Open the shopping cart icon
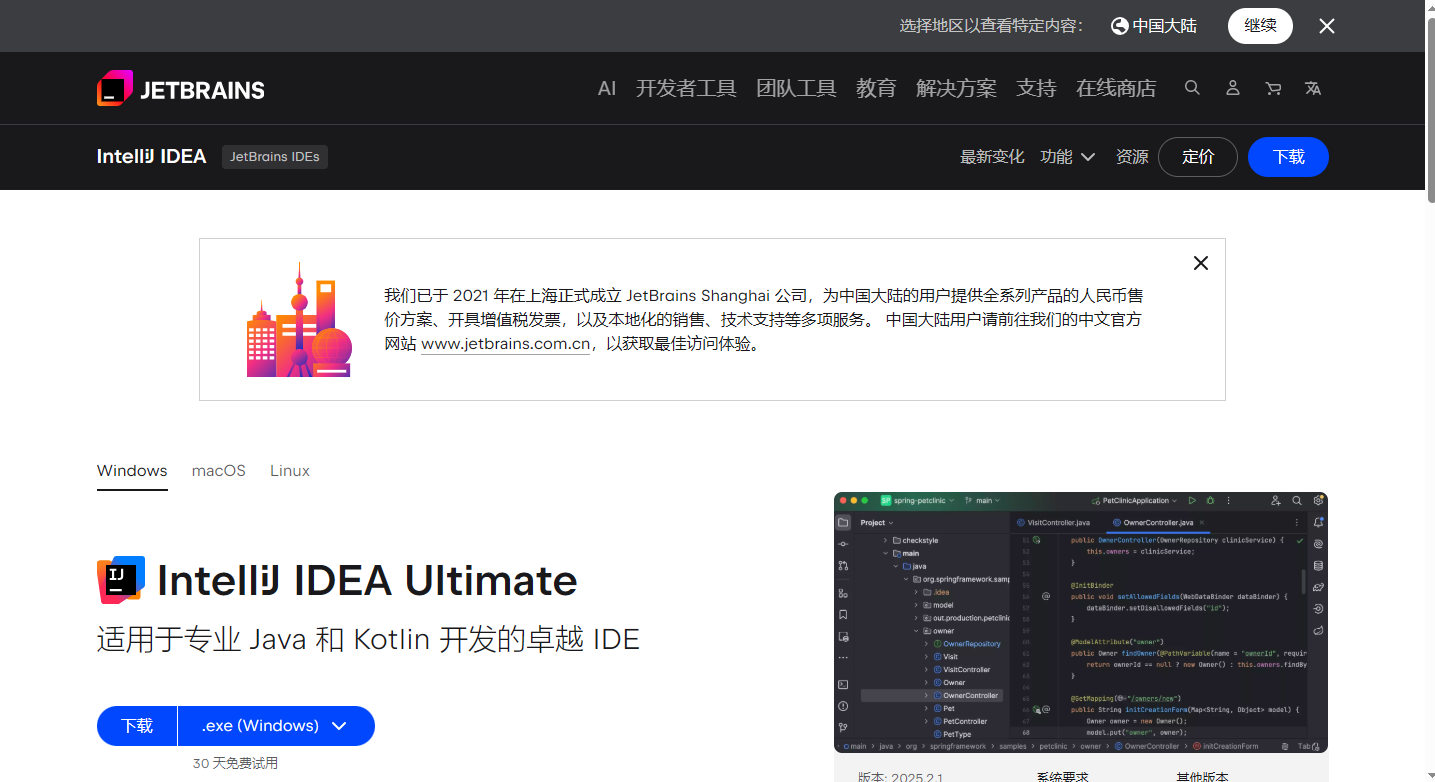The width and height of the screenshot is (1435, 782). pyautogui.click(x=1272, y=88)
